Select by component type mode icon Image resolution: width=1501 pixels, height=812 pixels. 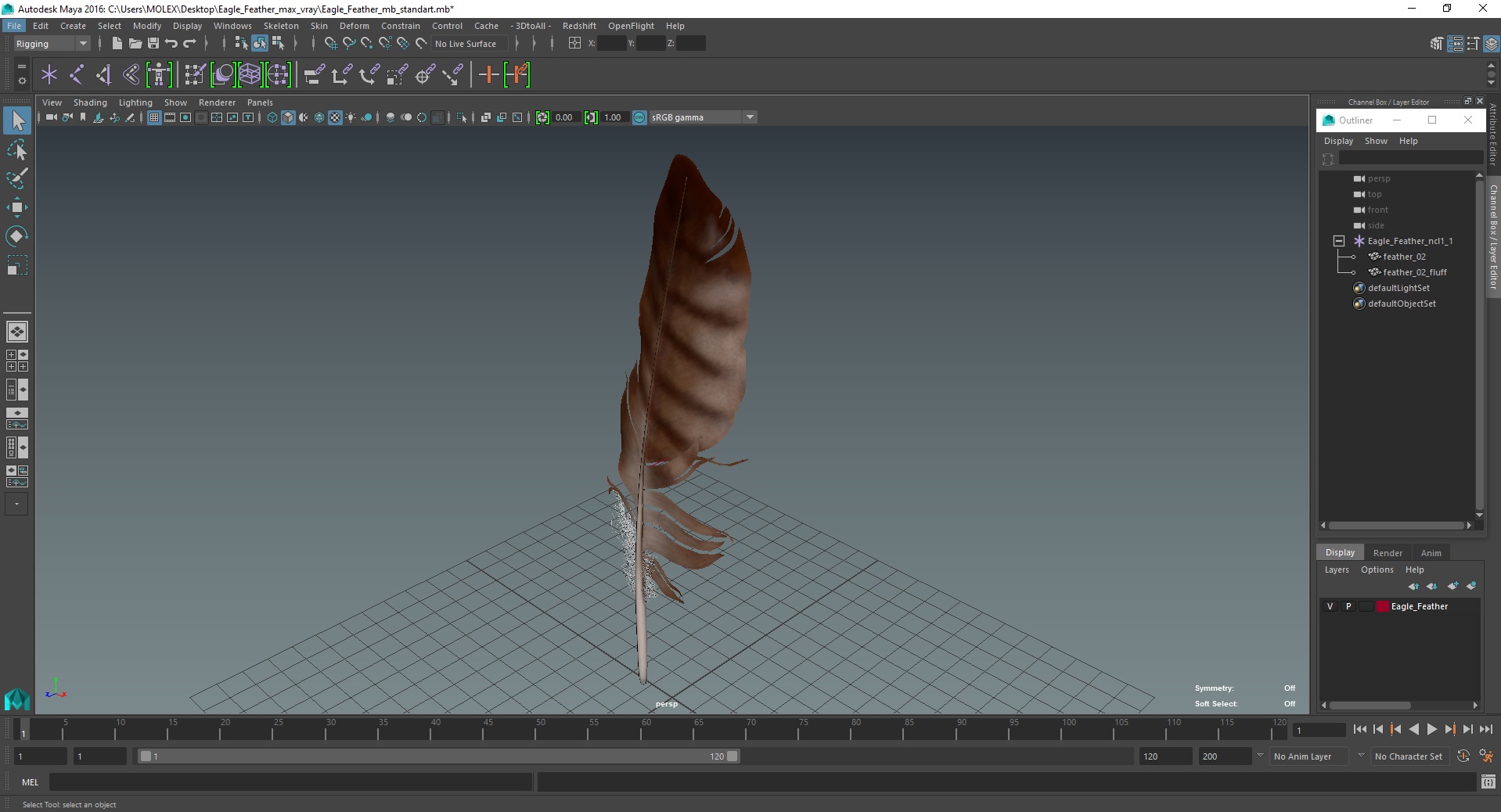(278, 44)
